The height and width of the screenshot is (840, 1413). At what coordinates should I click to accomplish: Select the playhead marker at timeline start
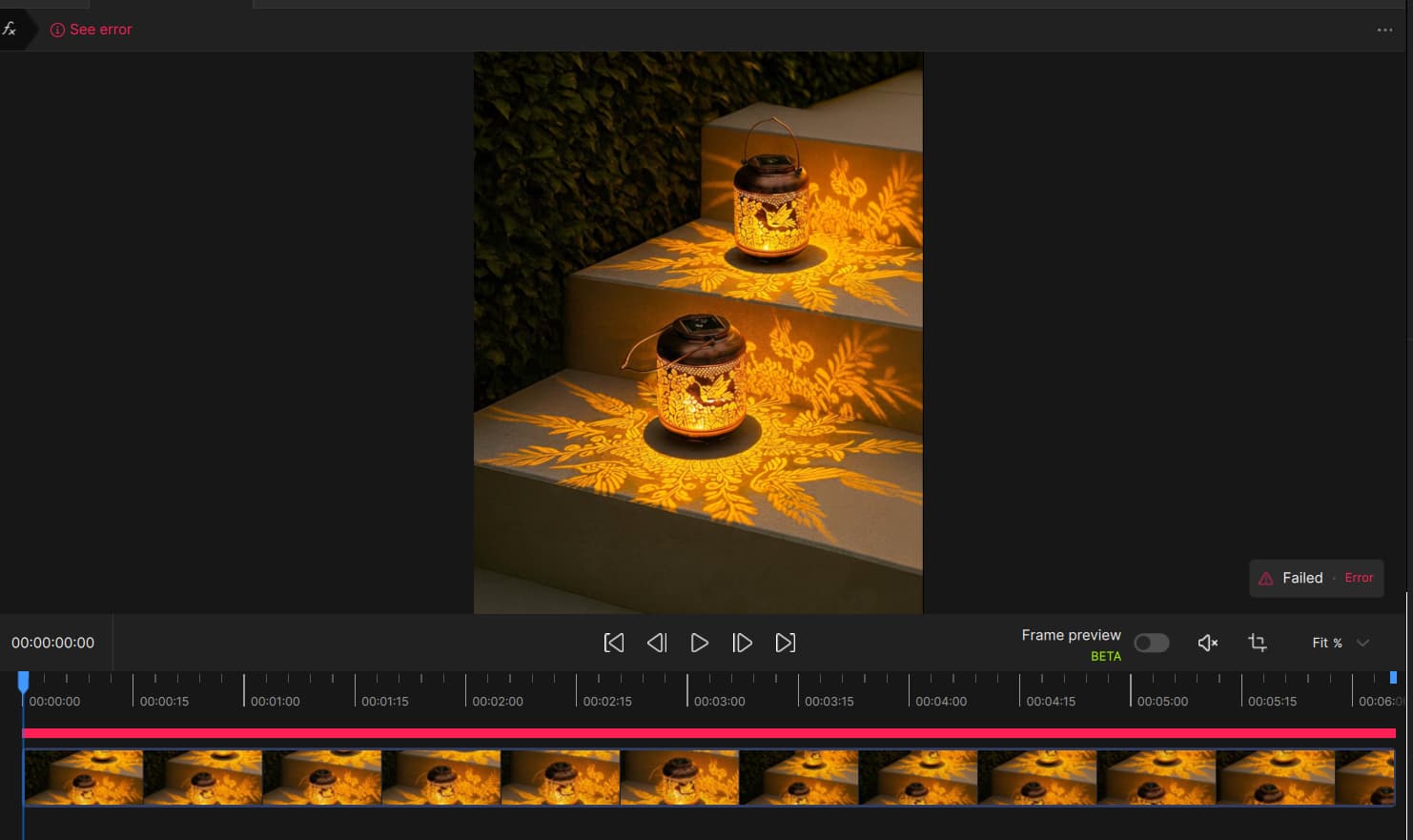(x=22, y=680)
